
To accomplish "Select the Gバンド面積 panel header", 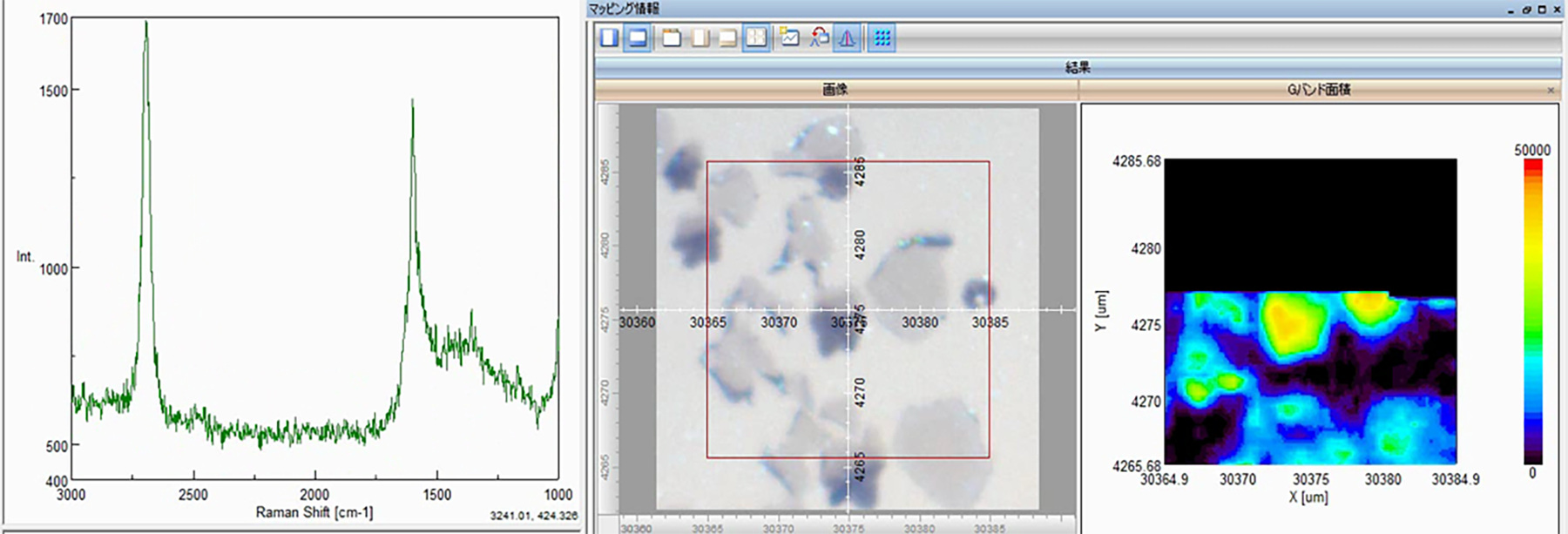I will click(x=1319, y=90).
